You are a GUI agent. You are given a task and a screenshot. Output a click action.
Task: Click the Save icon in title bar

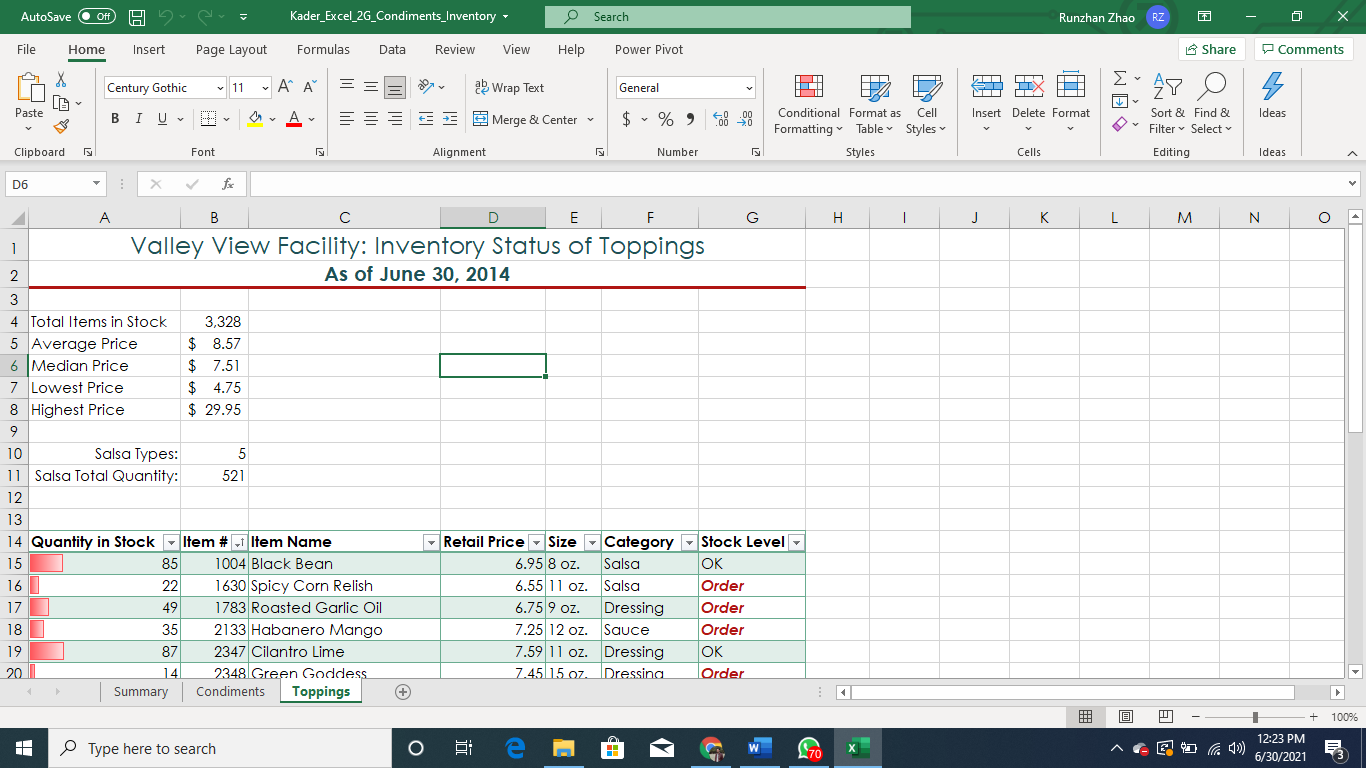pyautogui.click(x=137, y=17)
